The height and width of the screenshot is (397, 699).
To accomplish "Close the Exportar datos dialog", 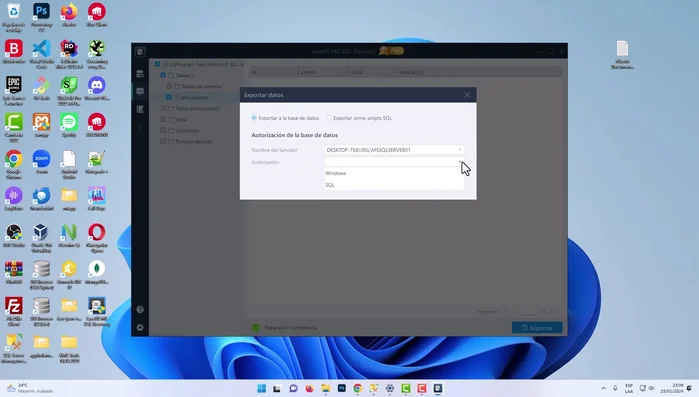I will [x=467, y=95].
